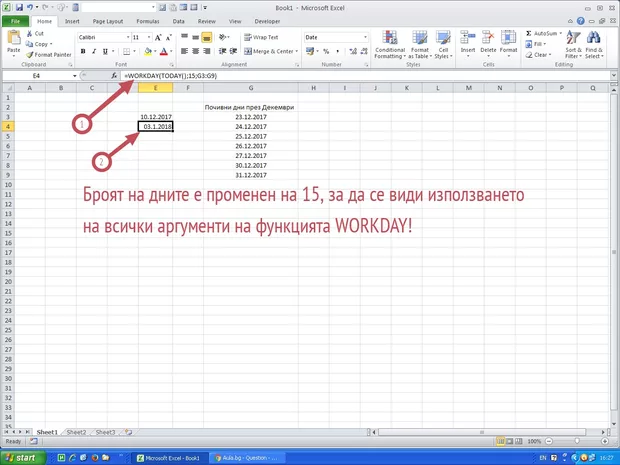Open the Sheet2 worksheet tab
620x465 pixels.
click(76, 432)
